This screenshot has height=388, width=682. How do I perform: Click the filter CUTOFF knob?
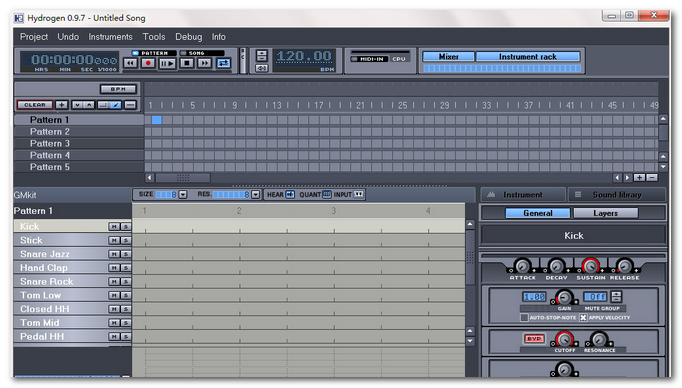click(x=564, y=339)
